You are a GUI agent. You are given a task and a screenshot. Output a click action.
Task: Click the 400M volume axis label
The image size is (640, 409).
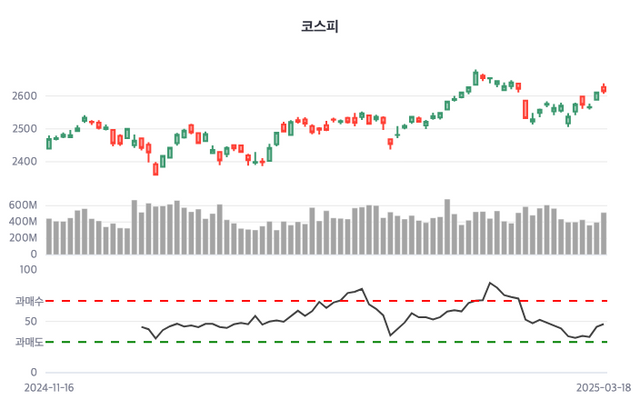pyautogui.click(x=22, y=222)
